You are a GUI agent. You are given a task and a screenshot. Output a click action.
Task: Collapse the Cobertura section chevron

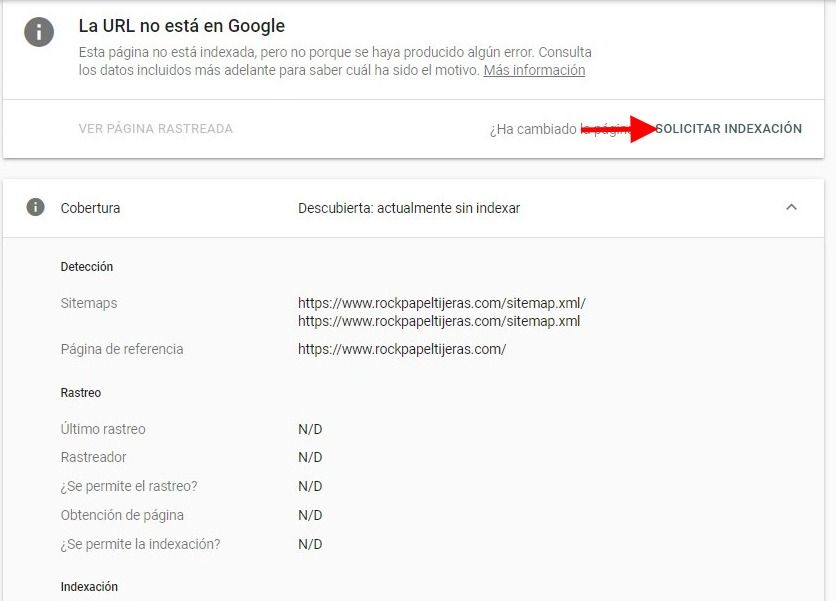pos(791,207)
